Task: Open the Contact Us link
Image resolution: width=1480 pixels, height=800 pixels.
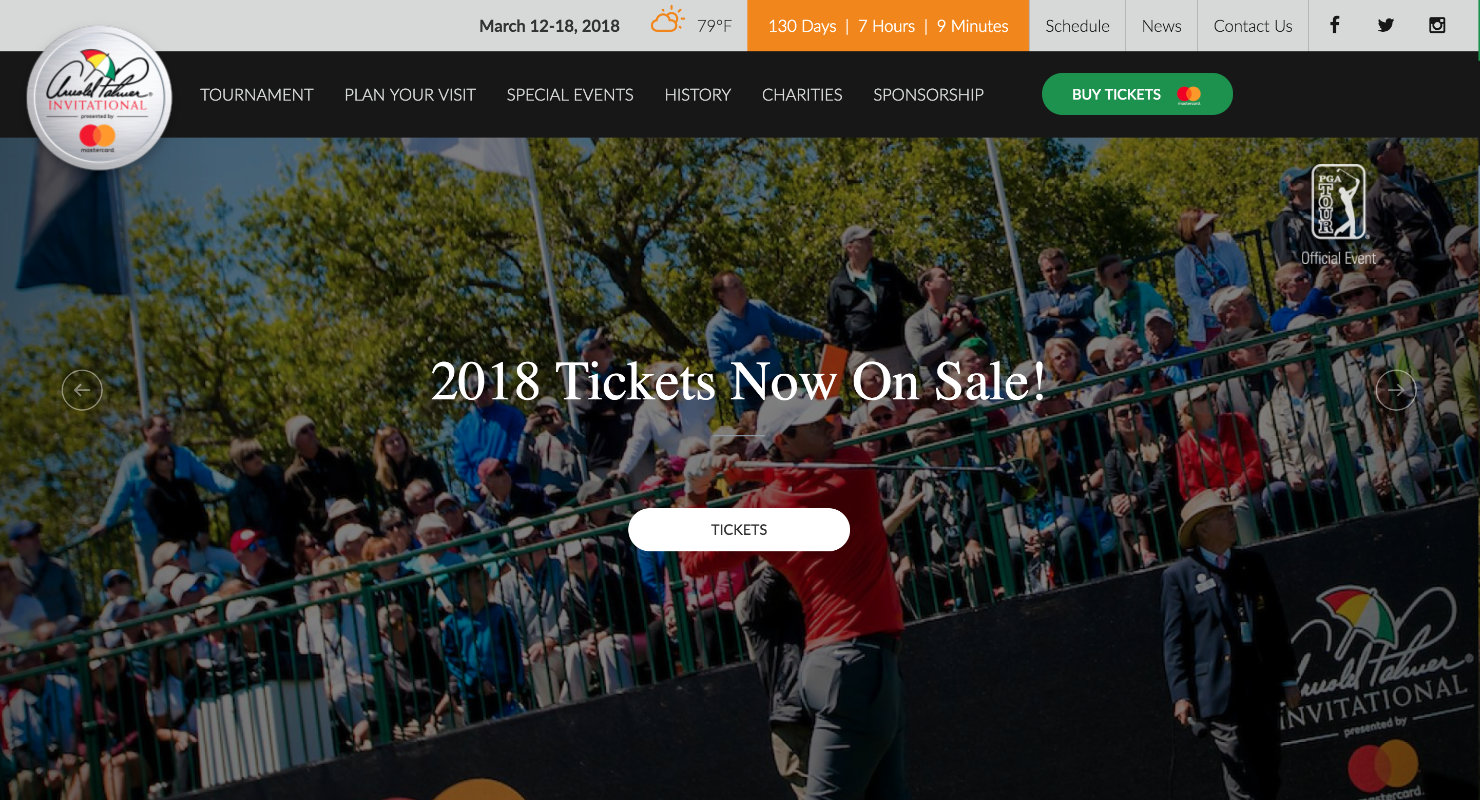Action: pyautogui.click(x=1253, y=26)
